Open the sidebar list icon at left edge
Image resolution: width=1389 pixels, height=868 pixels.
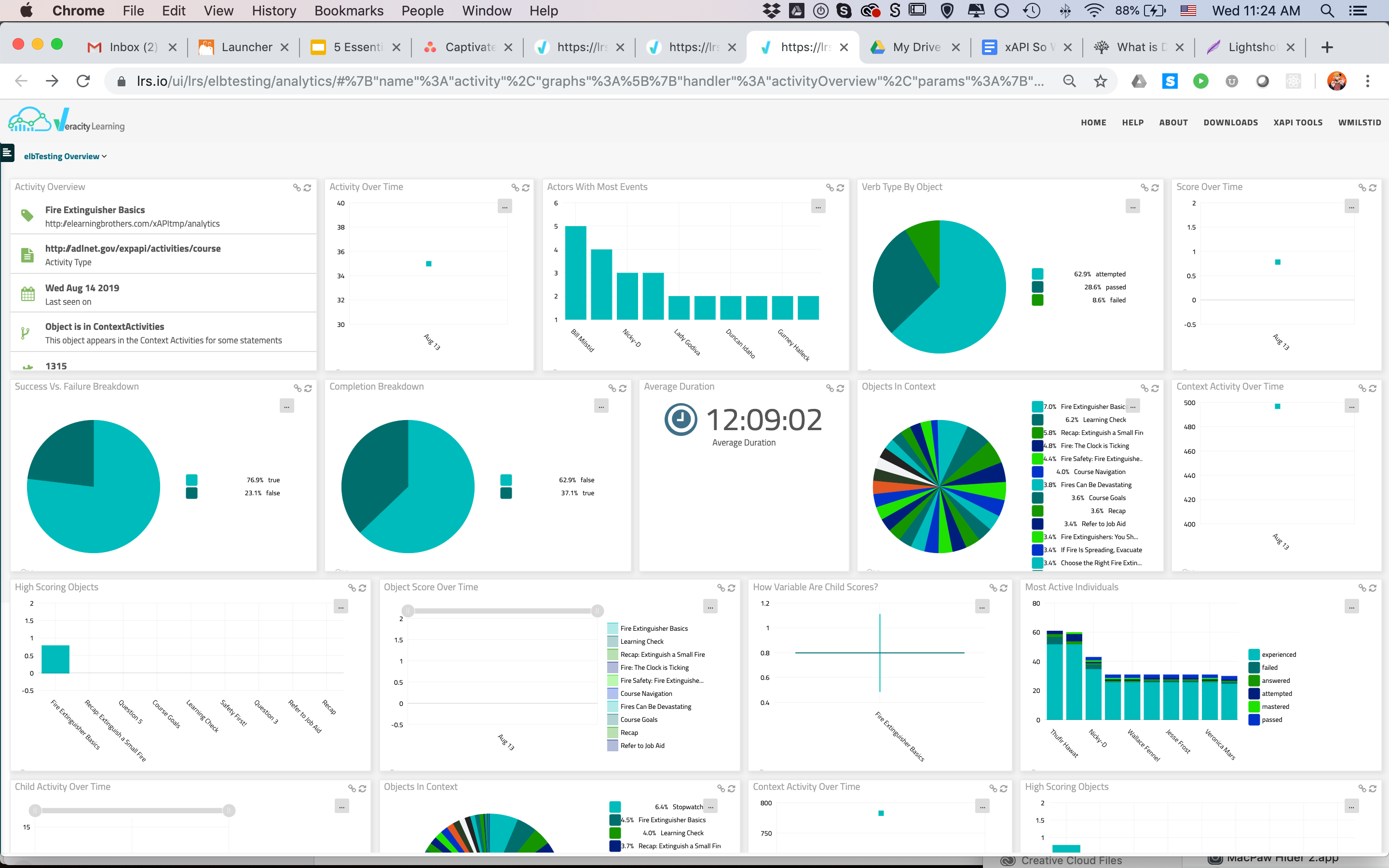pos(7,153)
